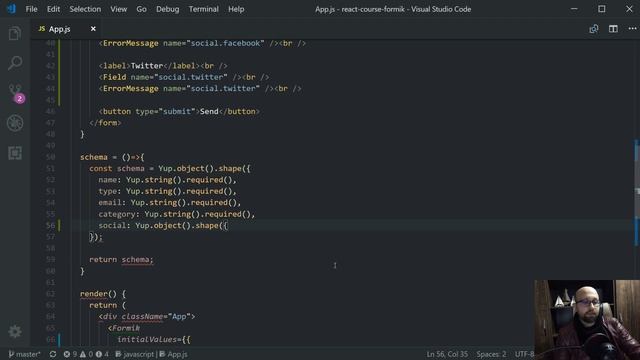Close the App.js editor tab
Viewport: 640px width, 360px height.
(93, 29)
